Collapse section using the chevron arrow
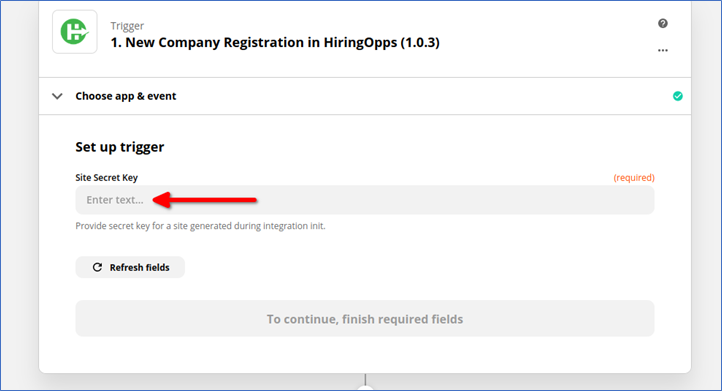Viewport: 722px width, 391px height. click(x=57, y=96)
